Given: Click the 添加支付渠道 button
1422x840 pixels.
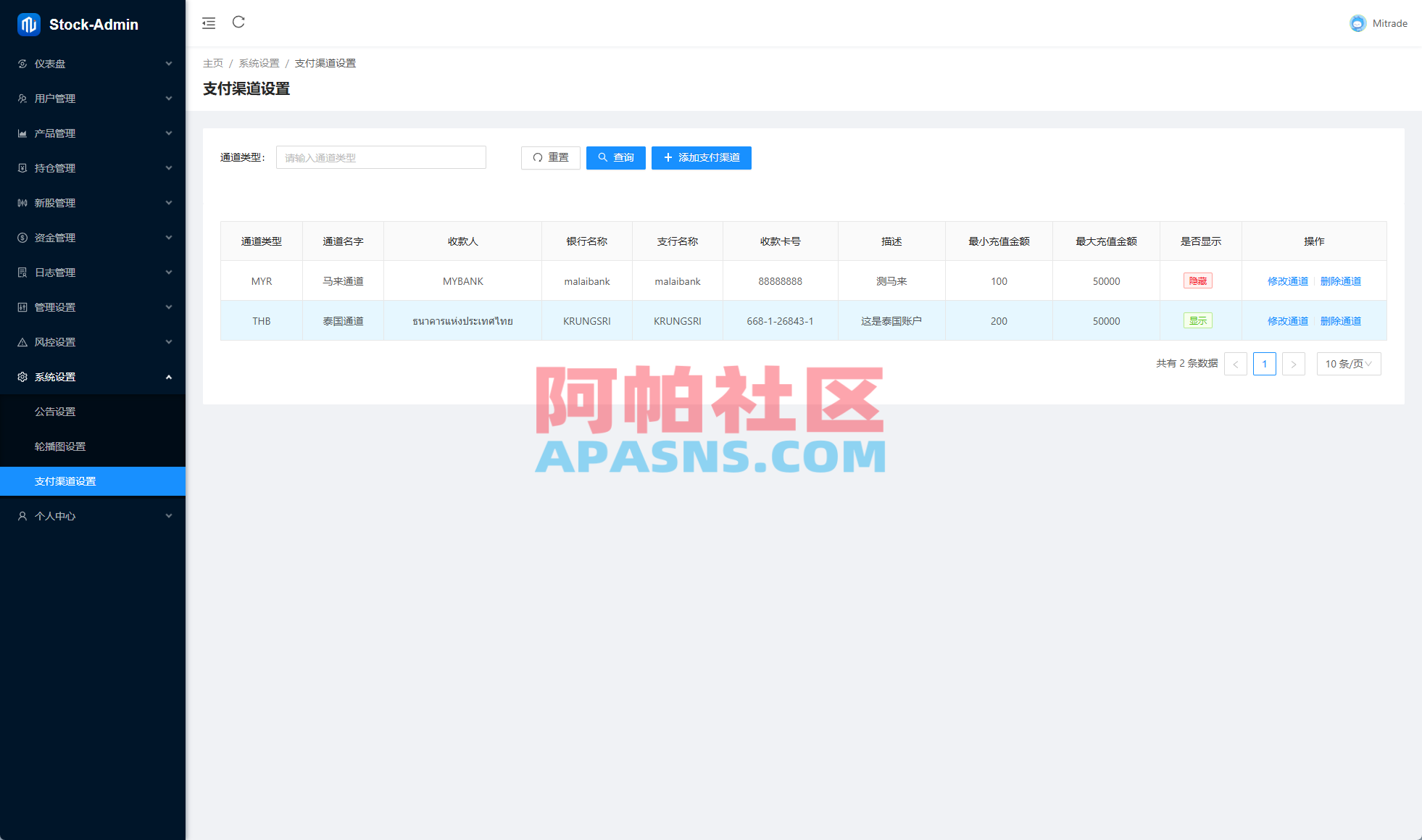Looking at the screenshot, I should (x=701, y=157).
